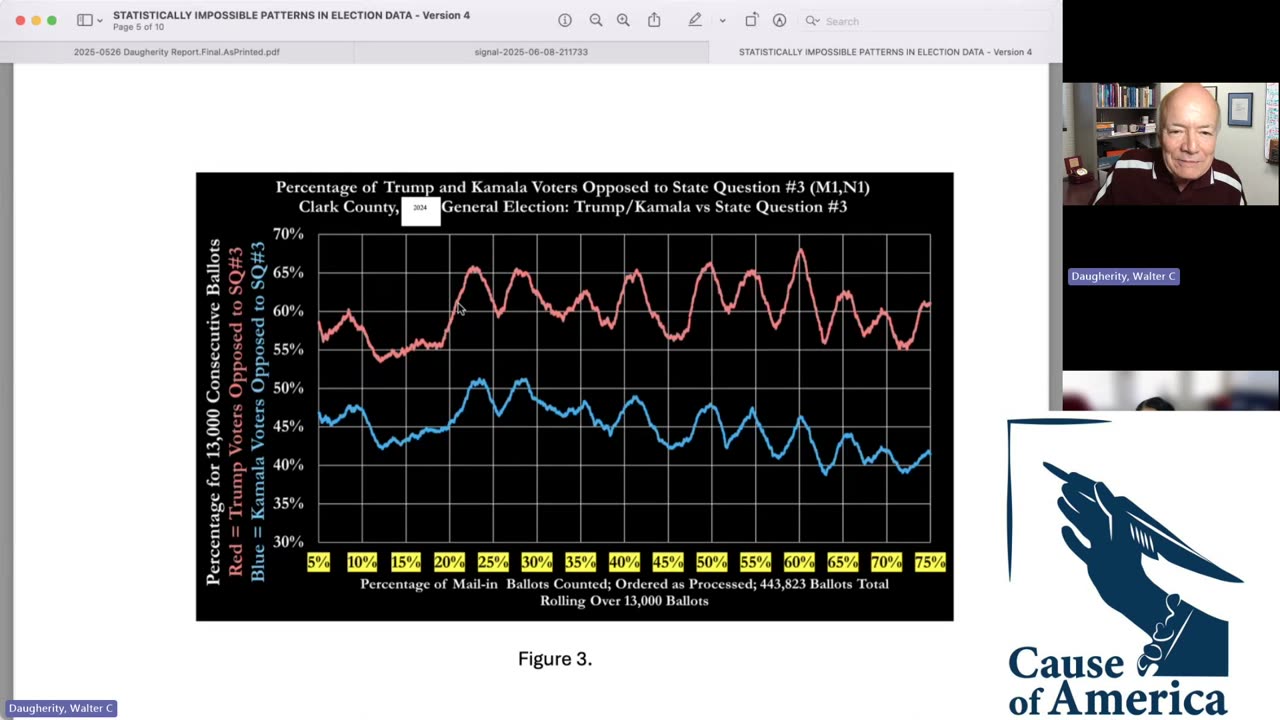
Task: Click the 75% x-axis label on the chart
Action: [x=930, y=562]
